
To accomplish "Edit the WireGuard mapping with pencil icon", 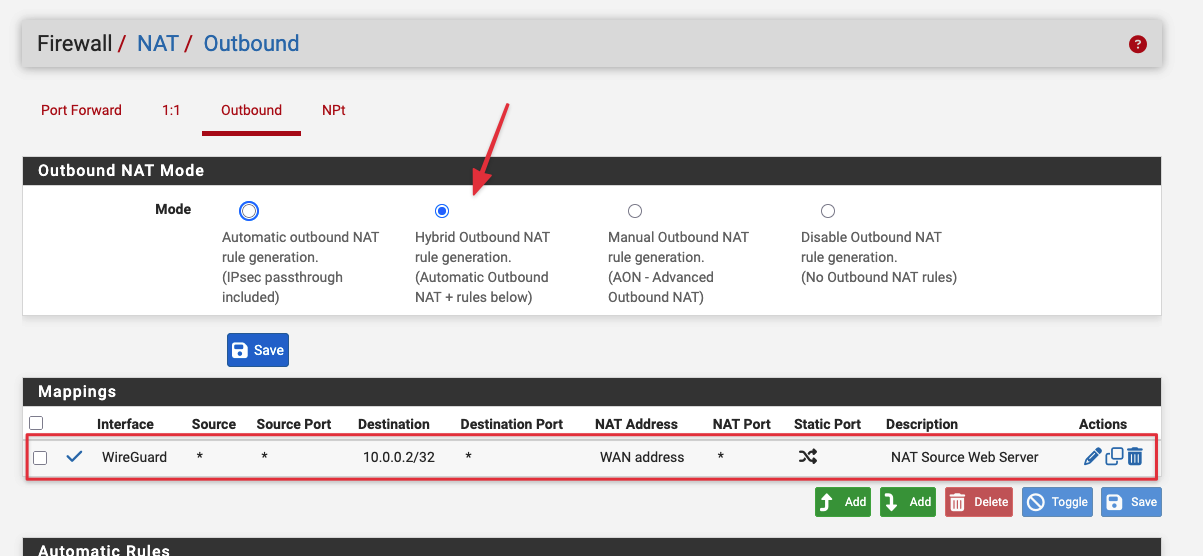I will click(1092, 457).
